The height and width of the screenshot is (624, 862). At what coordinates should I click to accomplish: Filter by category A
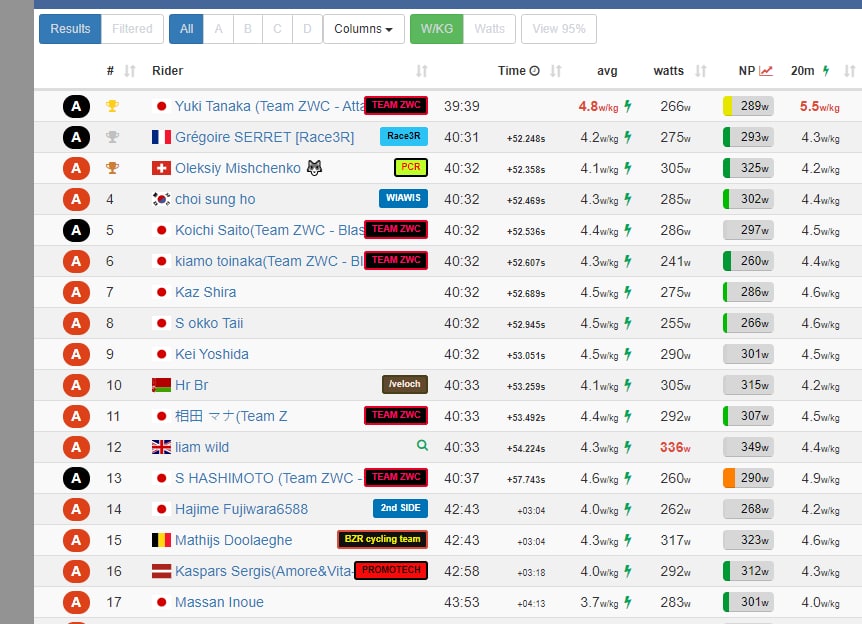[x=218, y=29]
